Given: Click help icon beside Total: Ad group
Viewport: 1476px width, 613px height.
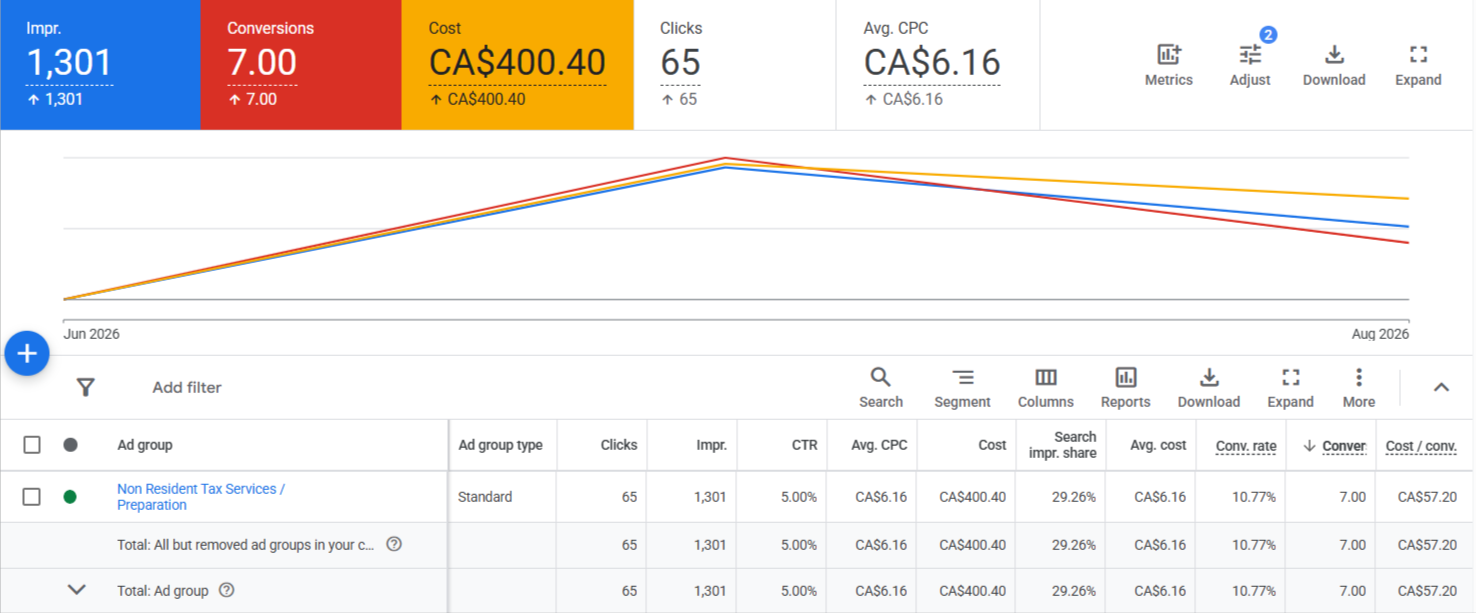Looking at the screenshot, I should click(x=227, y=590).
